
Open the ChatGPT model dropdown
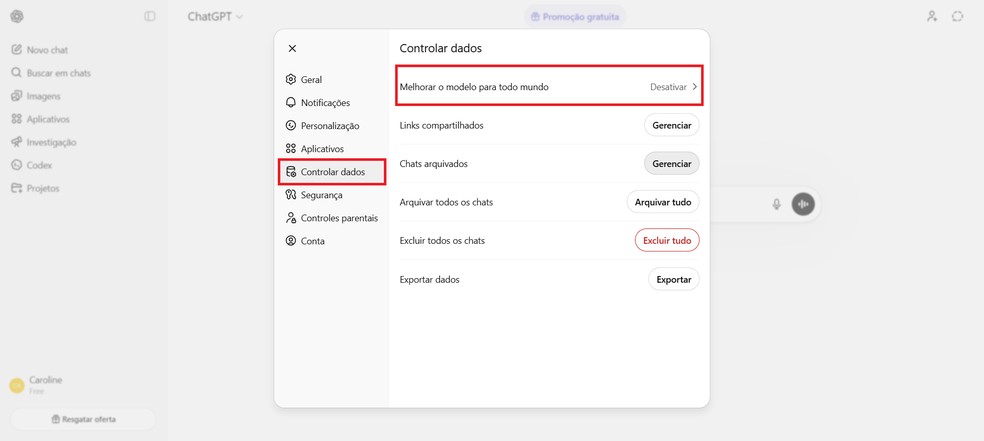pyautogui.click(x=215, y=16)
